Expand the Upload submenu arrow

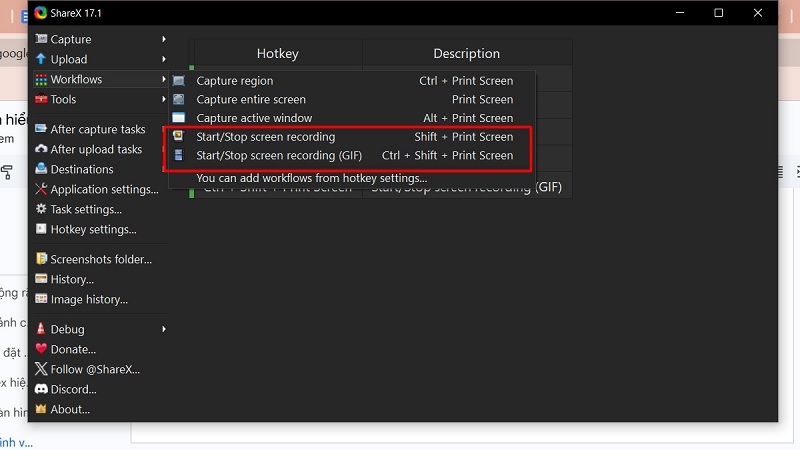tap(164, 59)
